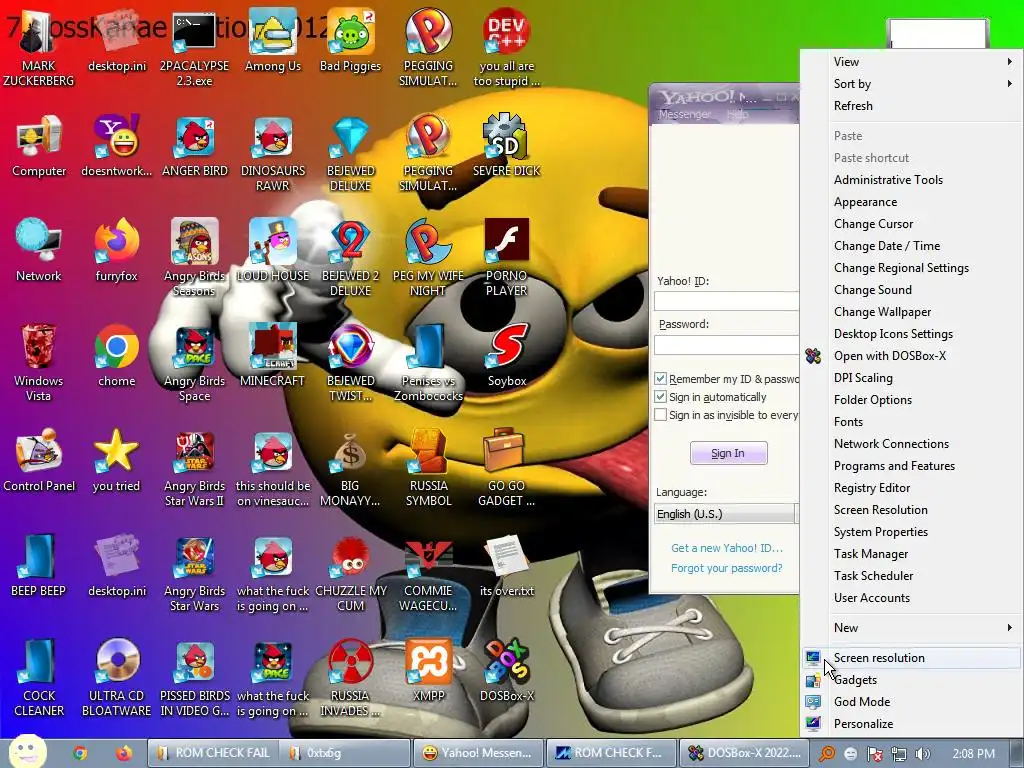Open the 2PACALYPSE 2.3.exe icon
The height and width of the screenshot is (768, 1024).
coord(195,47)
